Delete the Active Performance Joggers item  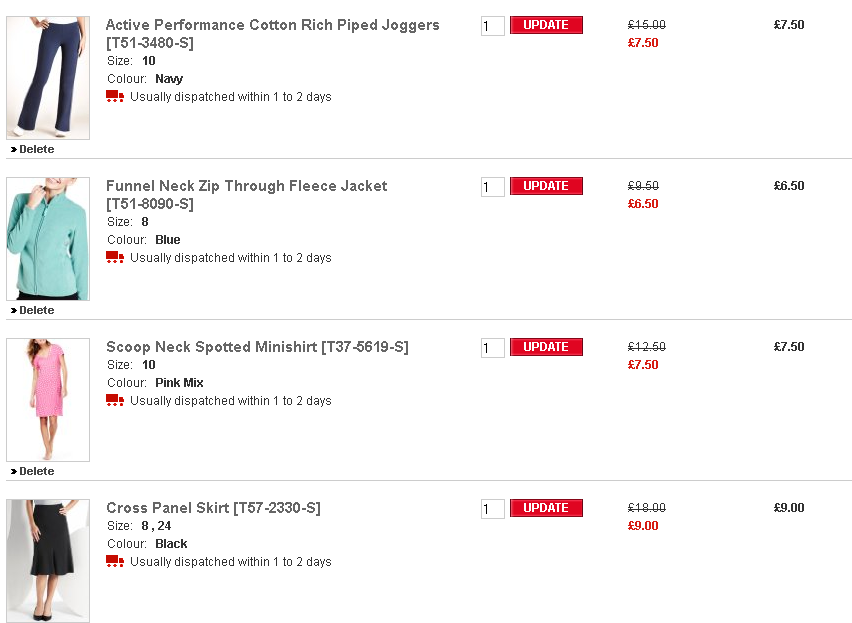tap(36, 150)
